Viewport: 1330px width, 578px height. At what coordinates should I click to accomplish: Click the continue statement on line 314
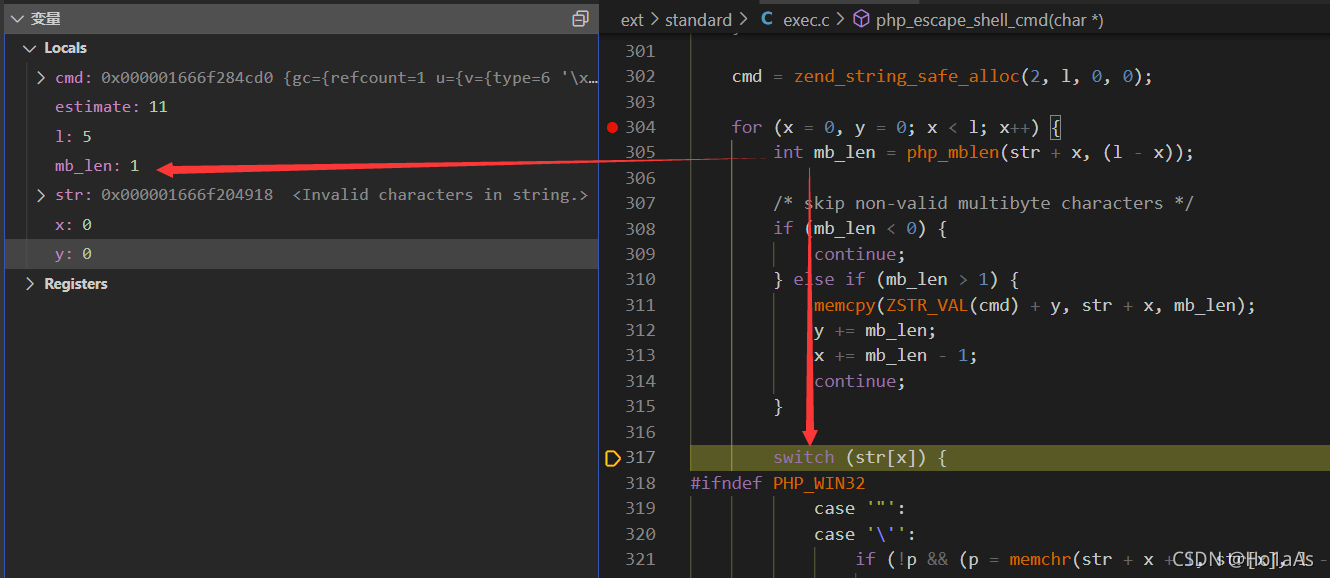click(859, 381)
